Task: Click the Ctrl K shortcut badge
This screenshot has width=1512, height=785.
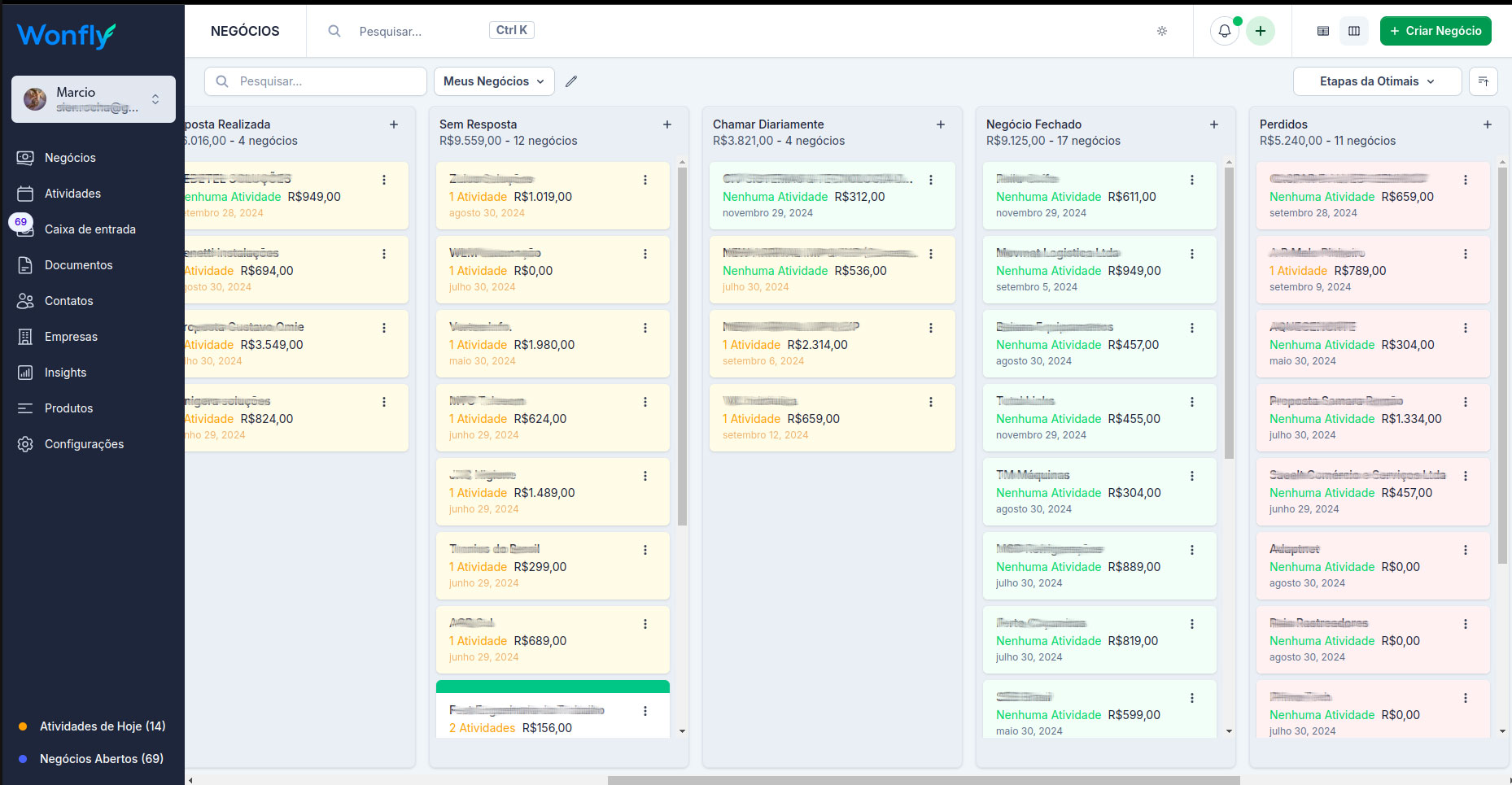Action: coord(512,30)
